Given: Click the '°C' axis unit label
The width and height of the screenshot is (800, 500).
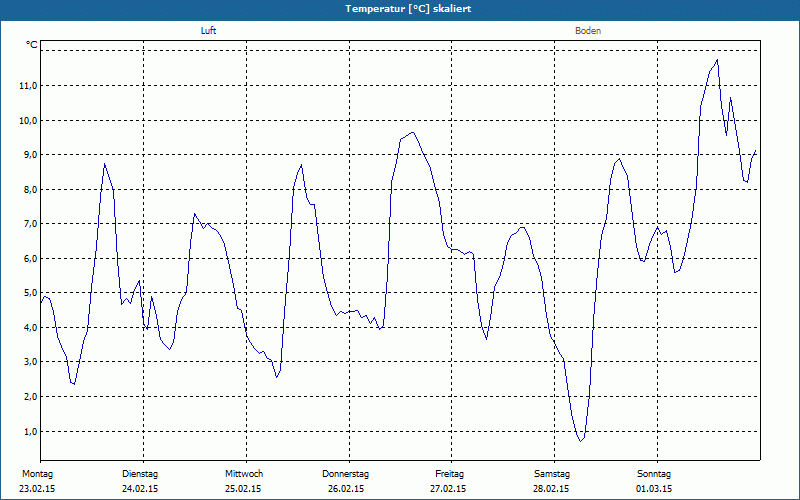Looking at the screenshot, I should pyautogui.click(x=32, y=45).
